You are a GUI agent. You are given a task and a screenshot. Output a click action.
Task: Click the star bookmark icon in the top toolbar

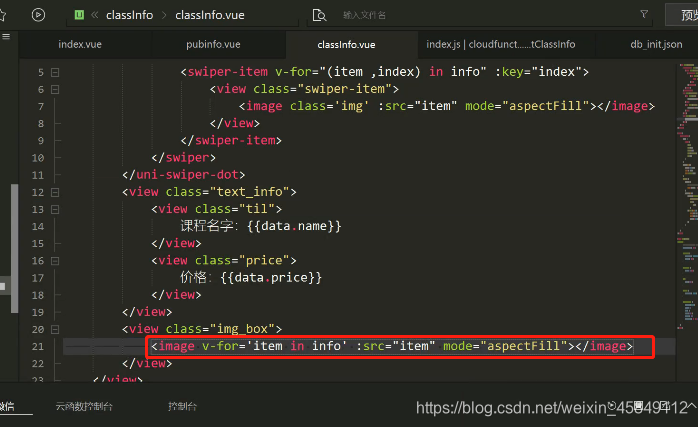(2, 15)
